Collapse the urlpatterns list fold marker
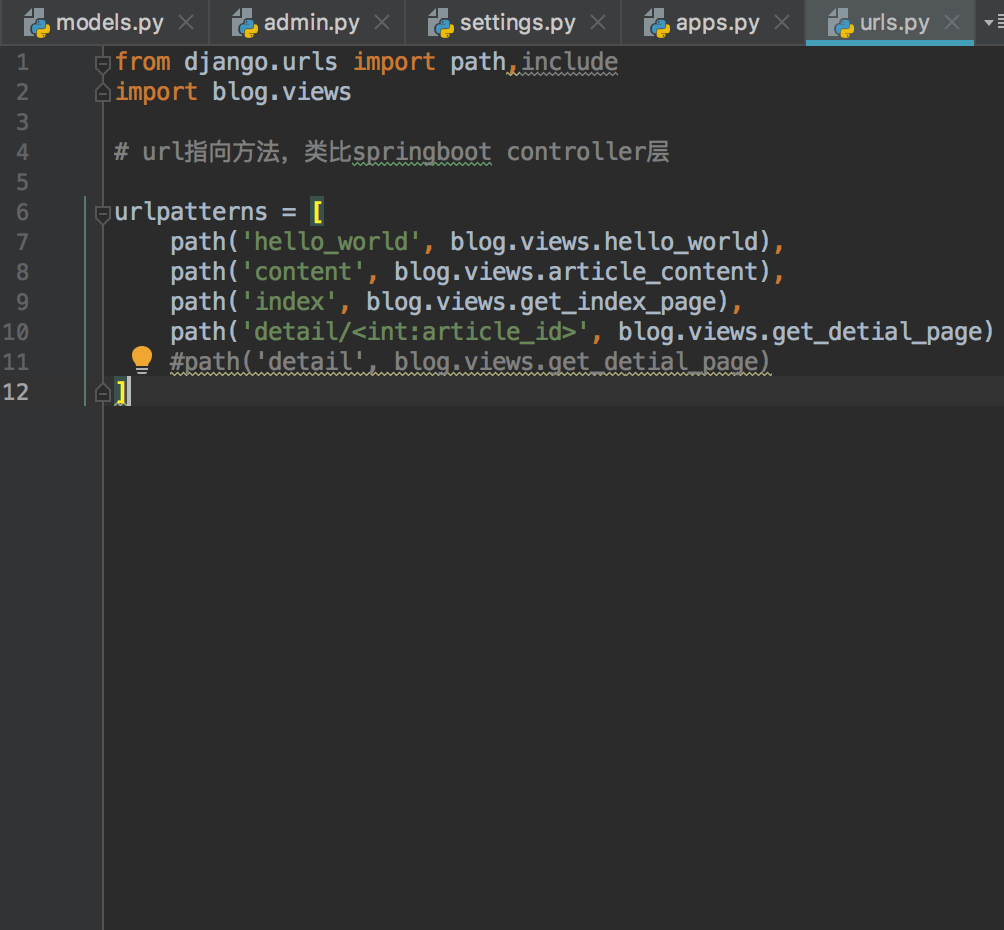The height and width of the screenshot is (930, 1004). [x=102, y=213]
